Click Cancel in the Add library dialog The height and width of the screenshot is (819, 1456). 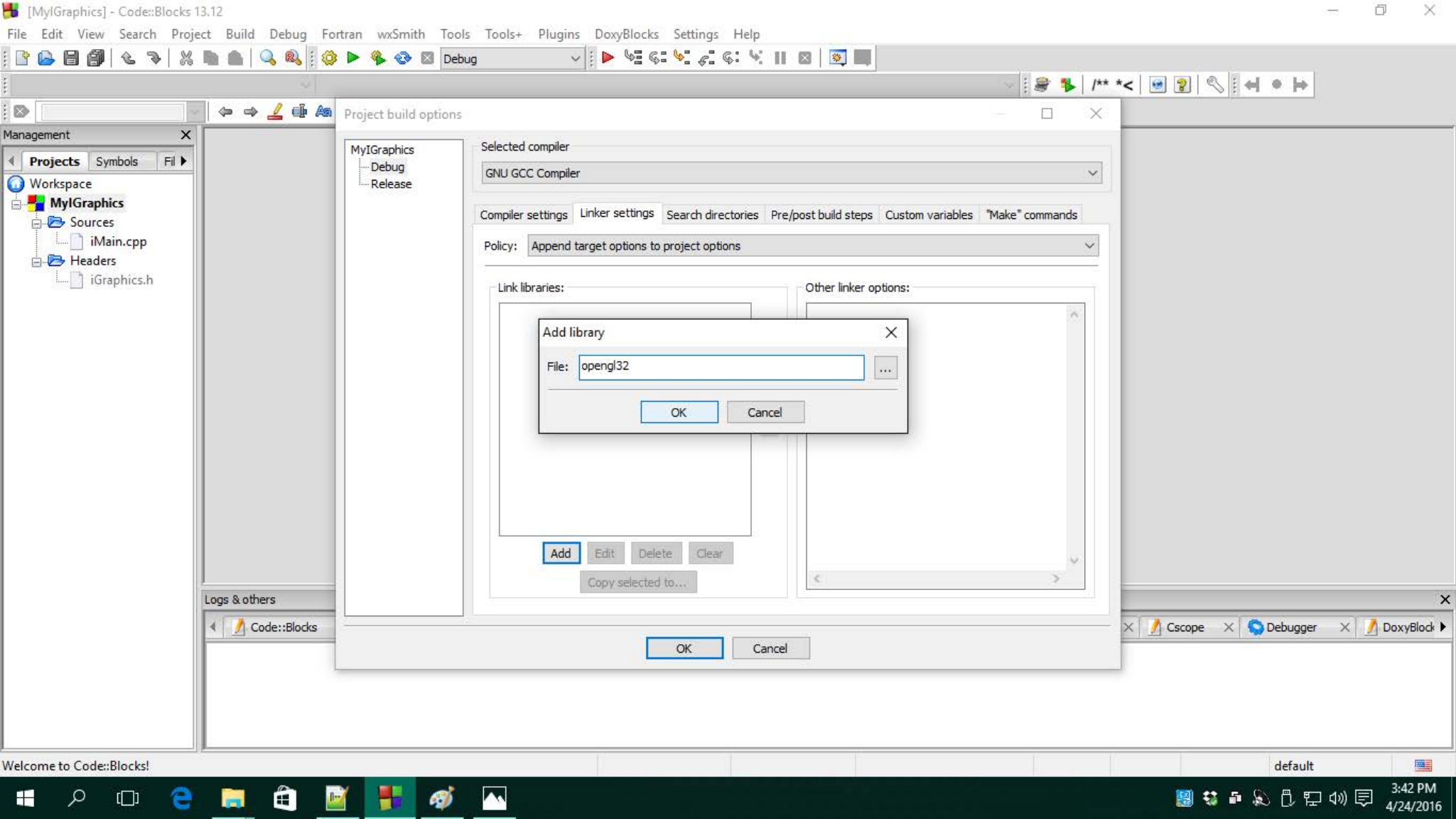[765, 412]
